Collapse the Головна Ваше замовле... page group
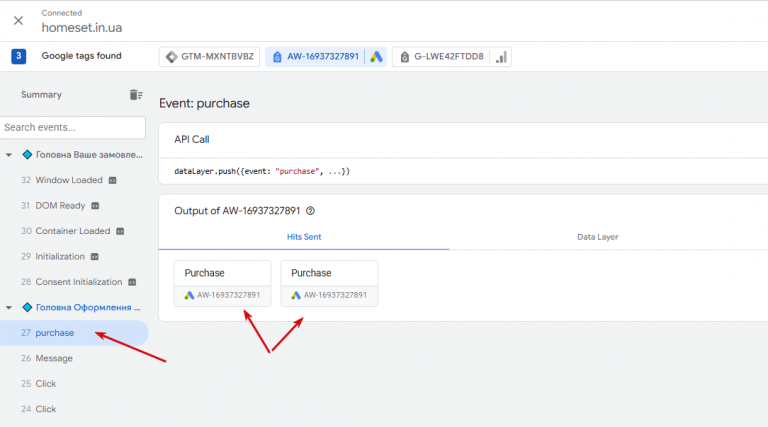Screen dimensions: 768x427 [9, 155]
